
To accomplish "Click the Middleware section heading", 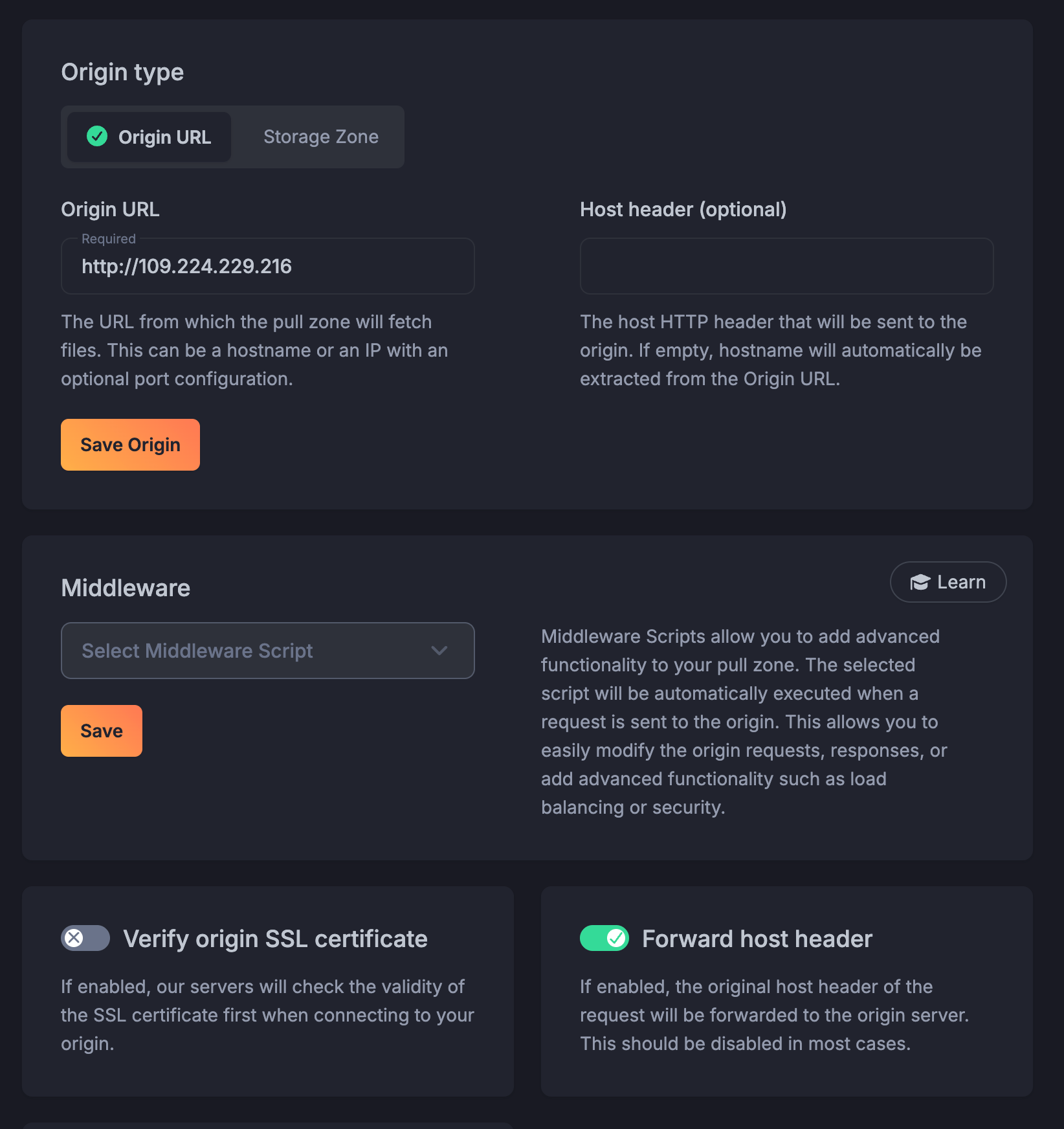I will click(126, 588).
